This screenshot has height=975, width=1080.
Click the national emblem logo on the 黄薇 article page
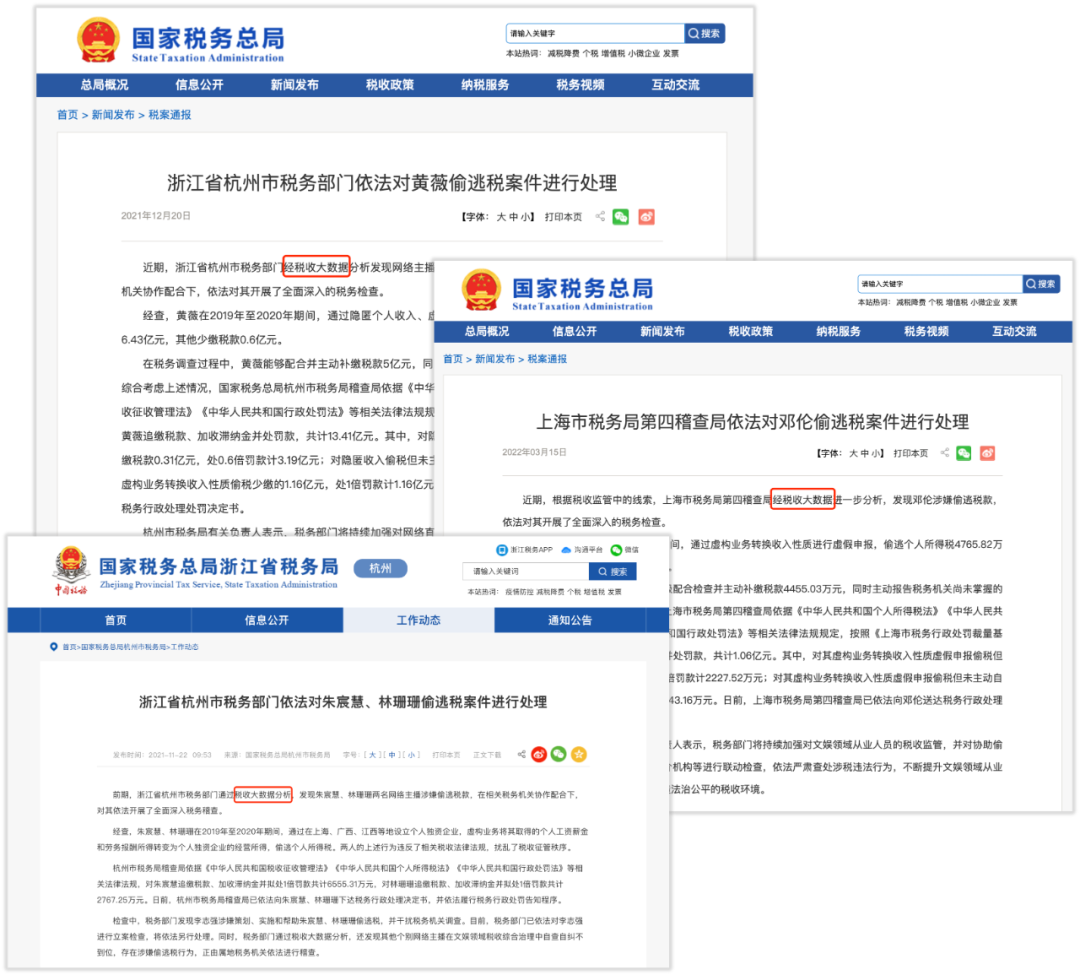pyautogui.click(x=98, y=40)
